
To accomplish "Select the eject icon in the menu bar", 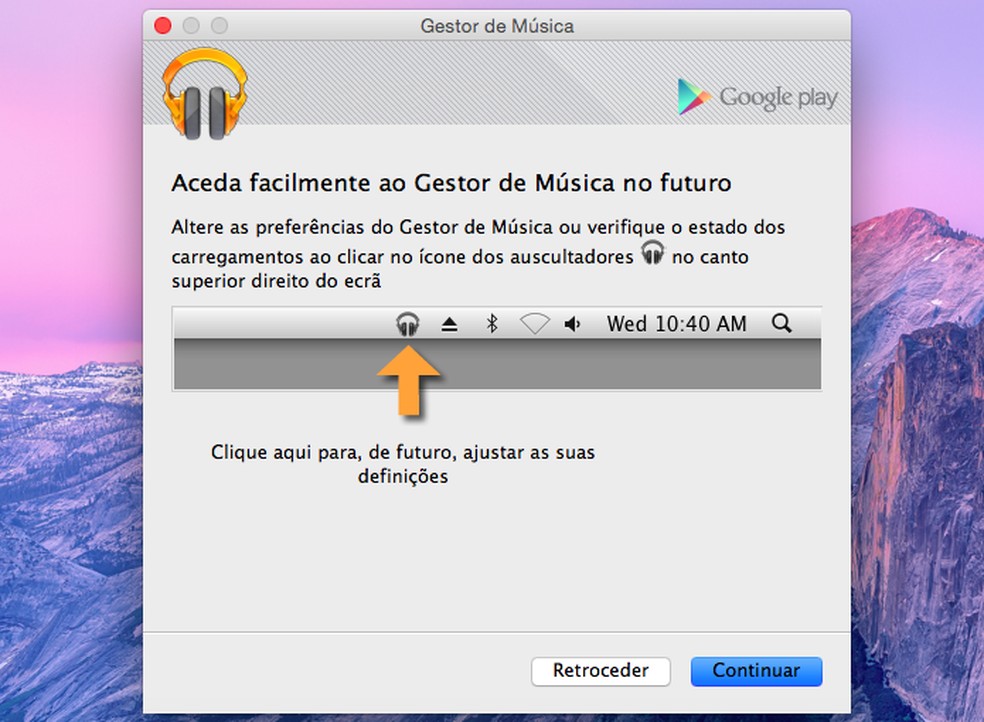I will click(450, 322).
